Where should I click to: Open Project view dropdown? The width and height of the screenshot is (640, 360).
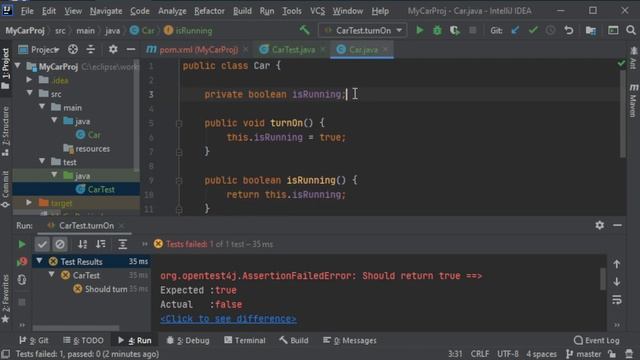point(40,49)
